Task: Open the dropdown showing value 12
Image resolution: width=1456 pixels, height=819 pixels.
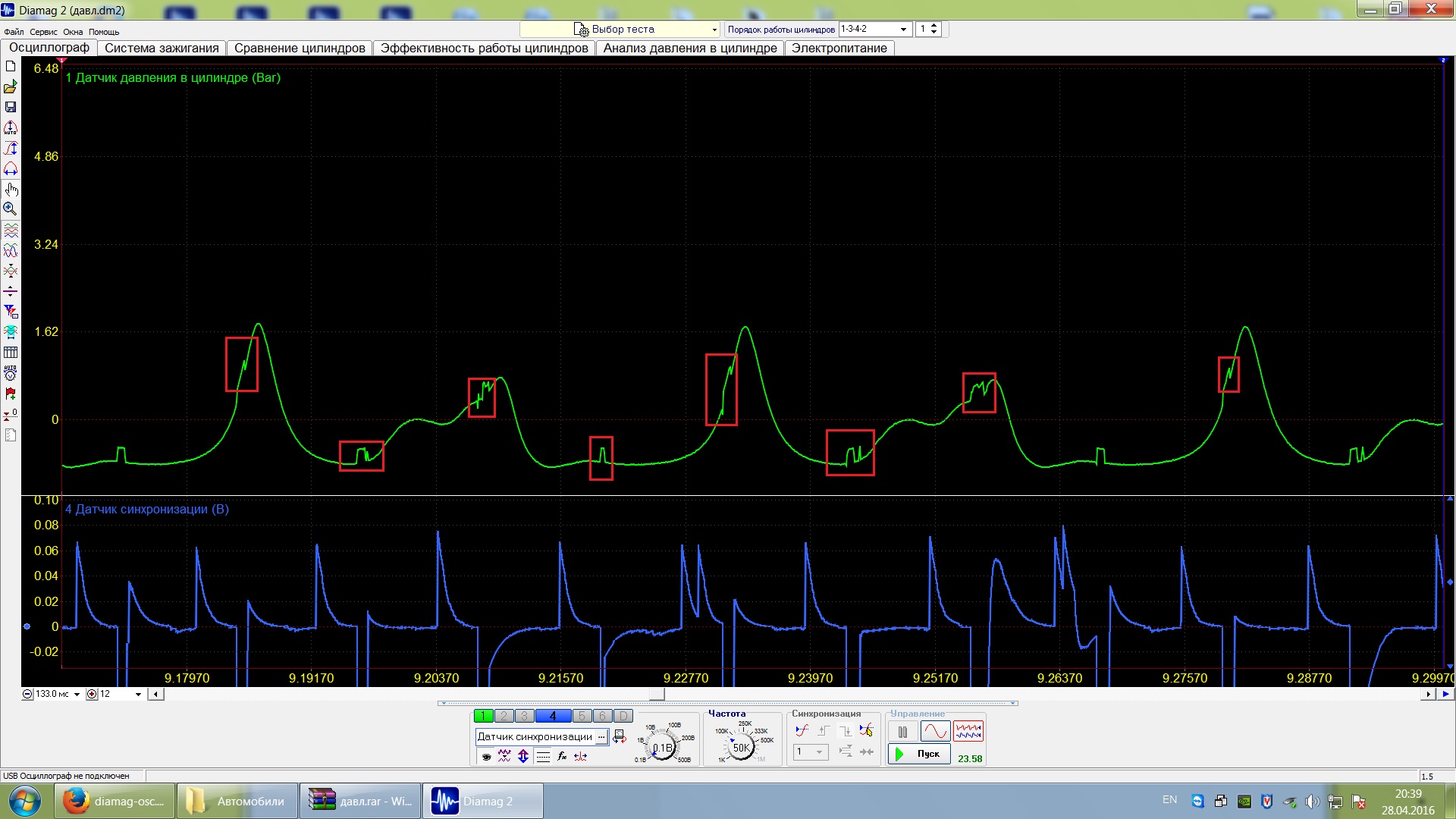Action: coord(138,694)
